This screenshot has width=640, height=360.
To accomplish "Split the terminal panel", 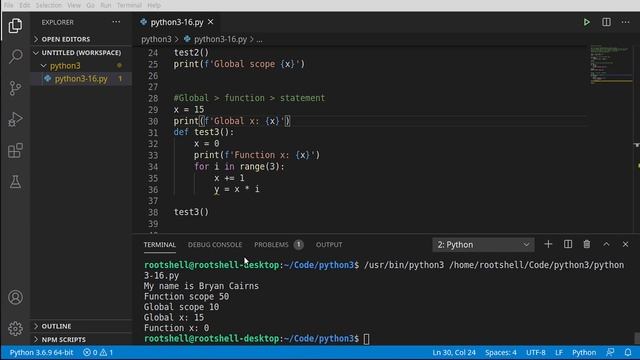I will 568,244.
